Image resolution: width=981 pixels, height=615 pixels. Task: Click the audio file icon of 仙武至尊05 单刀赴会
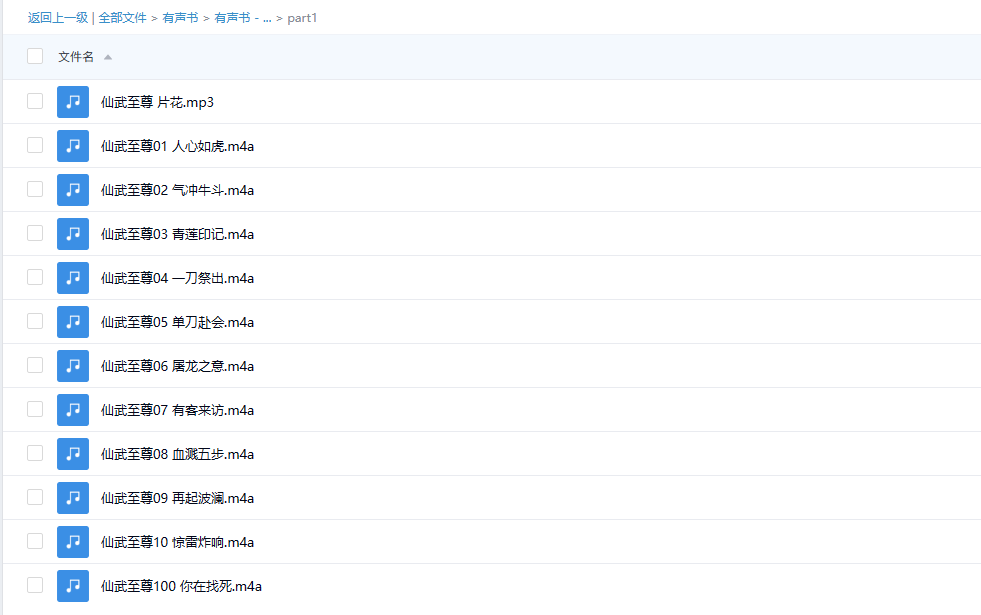[x=73, y=322]
